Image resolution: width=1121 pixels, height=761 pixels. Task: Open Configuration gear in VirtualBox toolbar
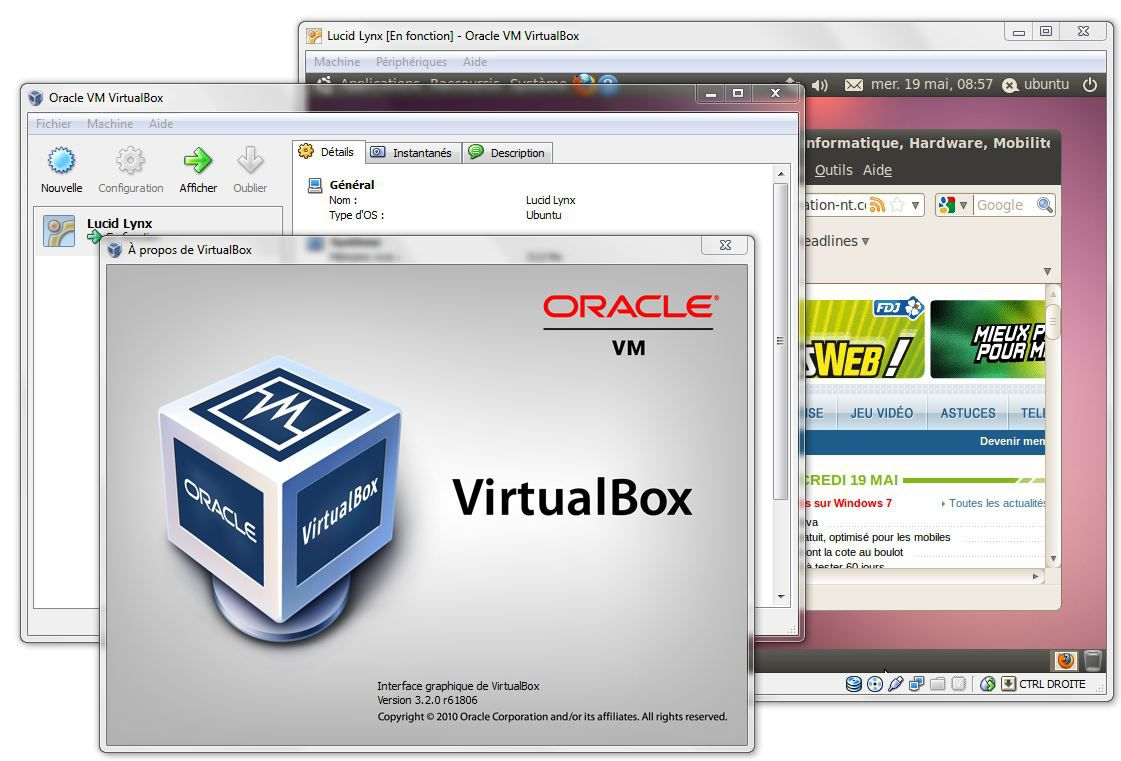tap(130, 161)
